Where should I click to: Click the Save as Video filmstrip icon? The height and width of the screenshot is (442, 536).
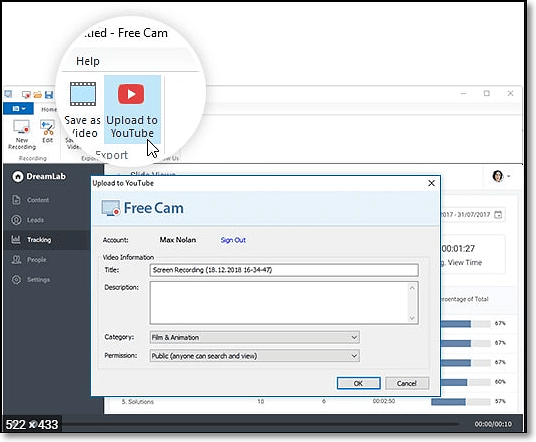tap(83, 94)
